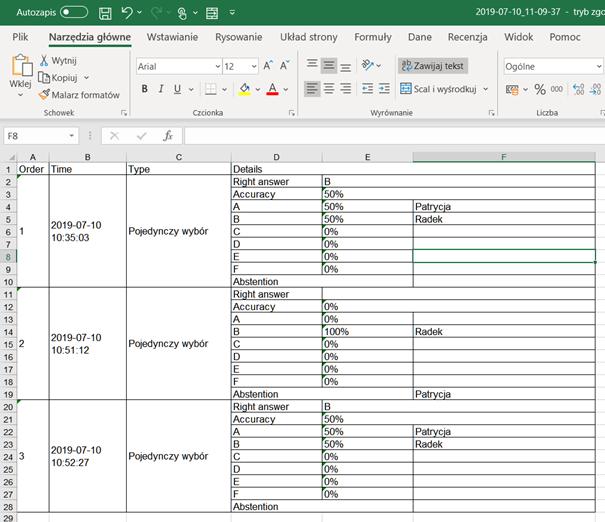Click the Undo arrow icon

[127, 13]
